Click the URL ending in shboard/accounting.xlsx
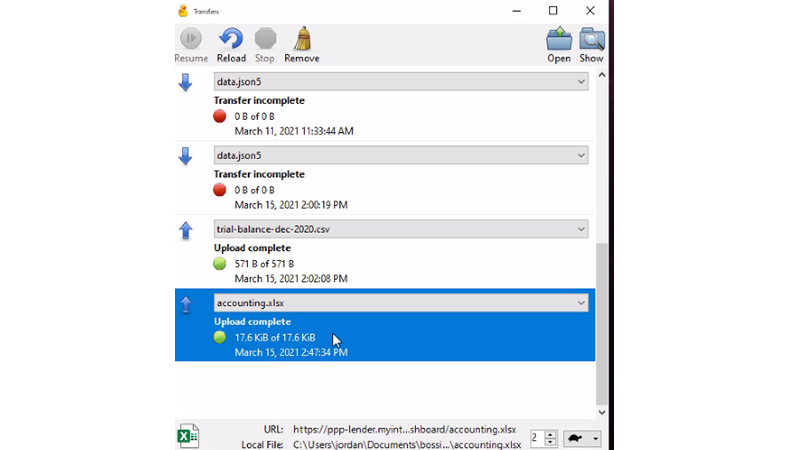The image size is (800, 450). point(404,430)
